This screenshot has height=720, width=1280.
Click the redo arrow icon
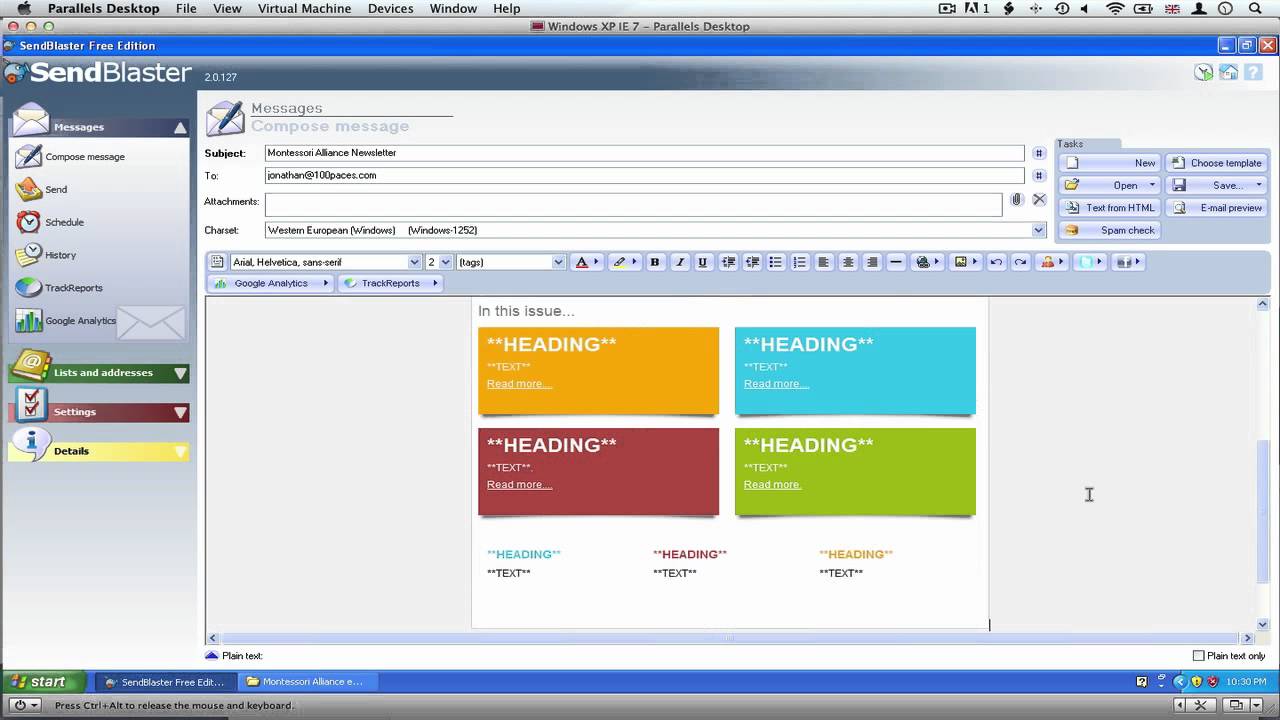click(x=1020, y=262)
